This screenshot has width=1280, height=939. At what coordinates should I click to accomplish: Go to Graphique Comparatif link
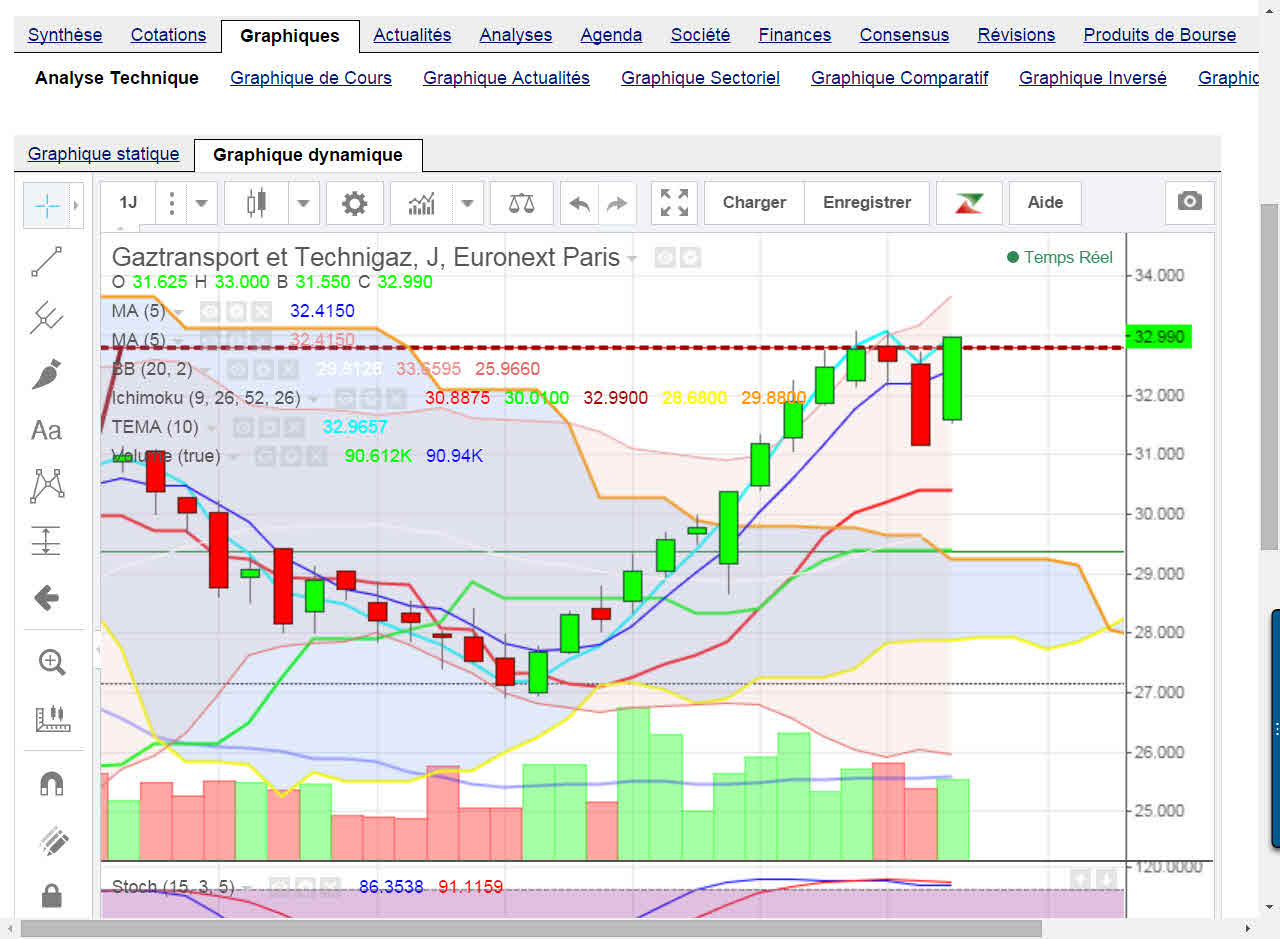coord(900,78)
